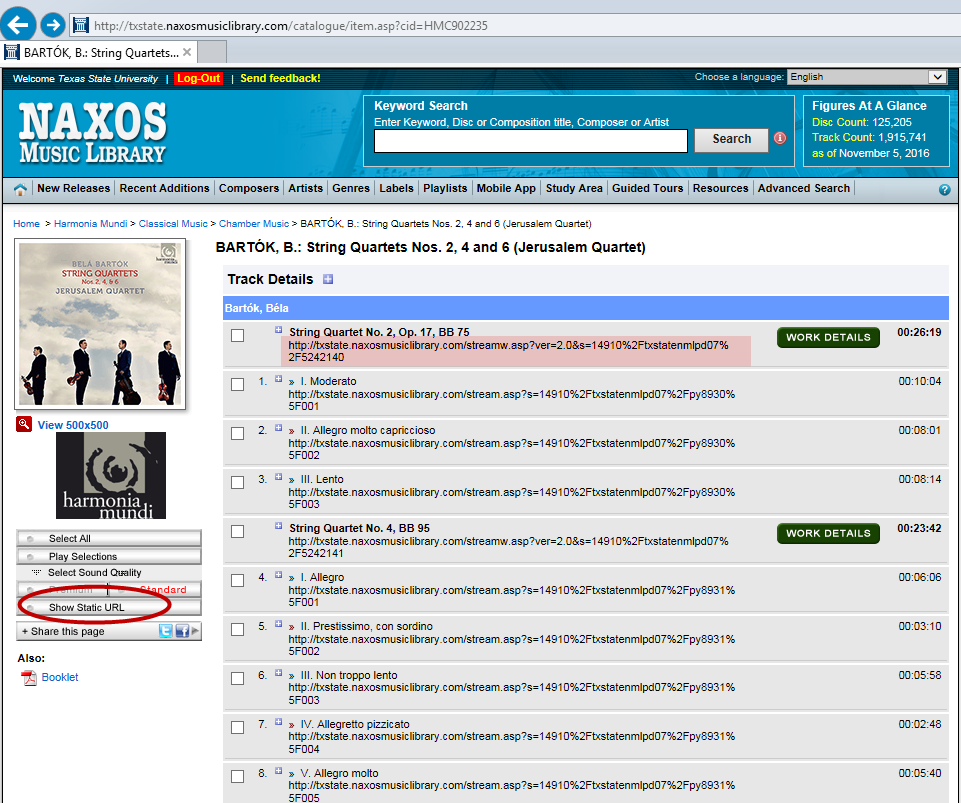Check the box for track 5 Prestissimo
Image resolution: width=961 pixels, height=803 pixels.
point(237,630)
